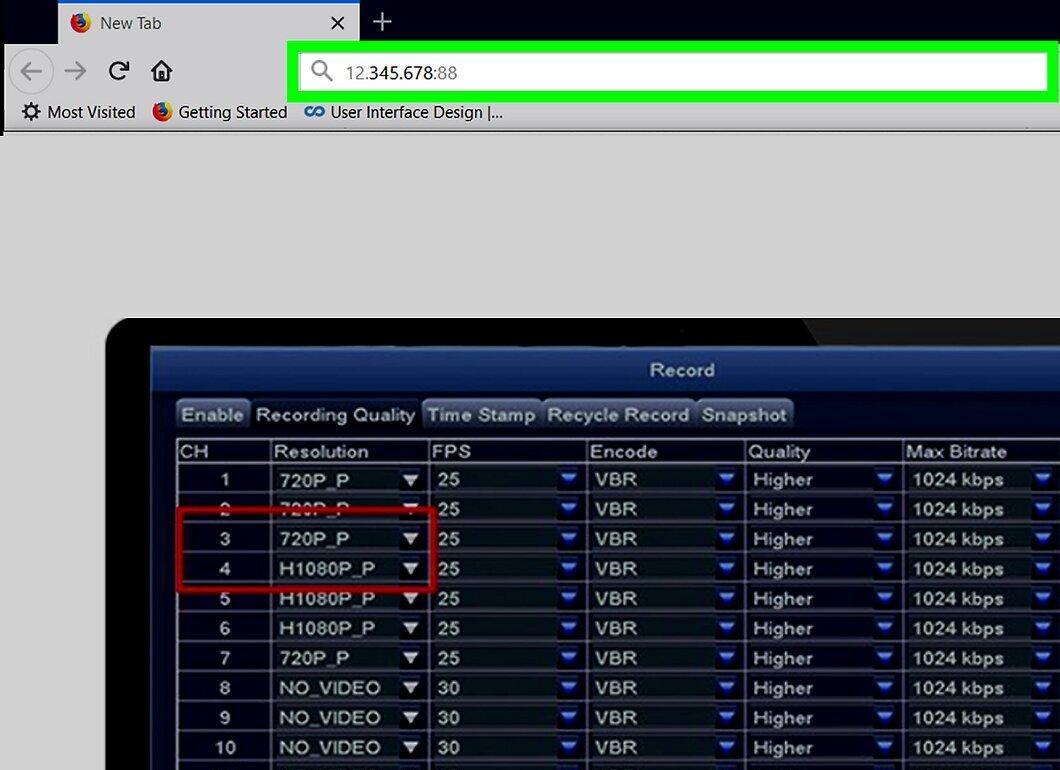Viewport: 1060px width, 770px height.
Task: Open FPS dropdown arrow for channel 10
Action: [569, 747]
